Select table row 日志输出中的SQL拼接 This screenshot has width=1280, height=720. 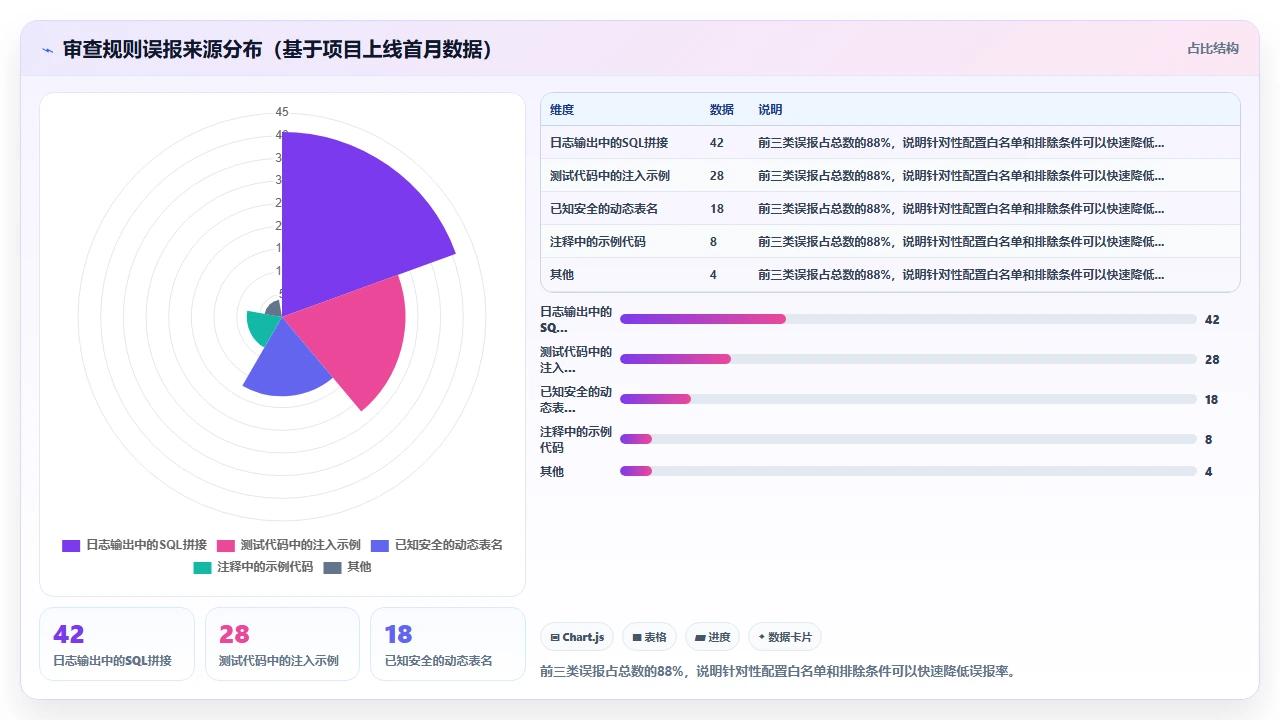890,142
